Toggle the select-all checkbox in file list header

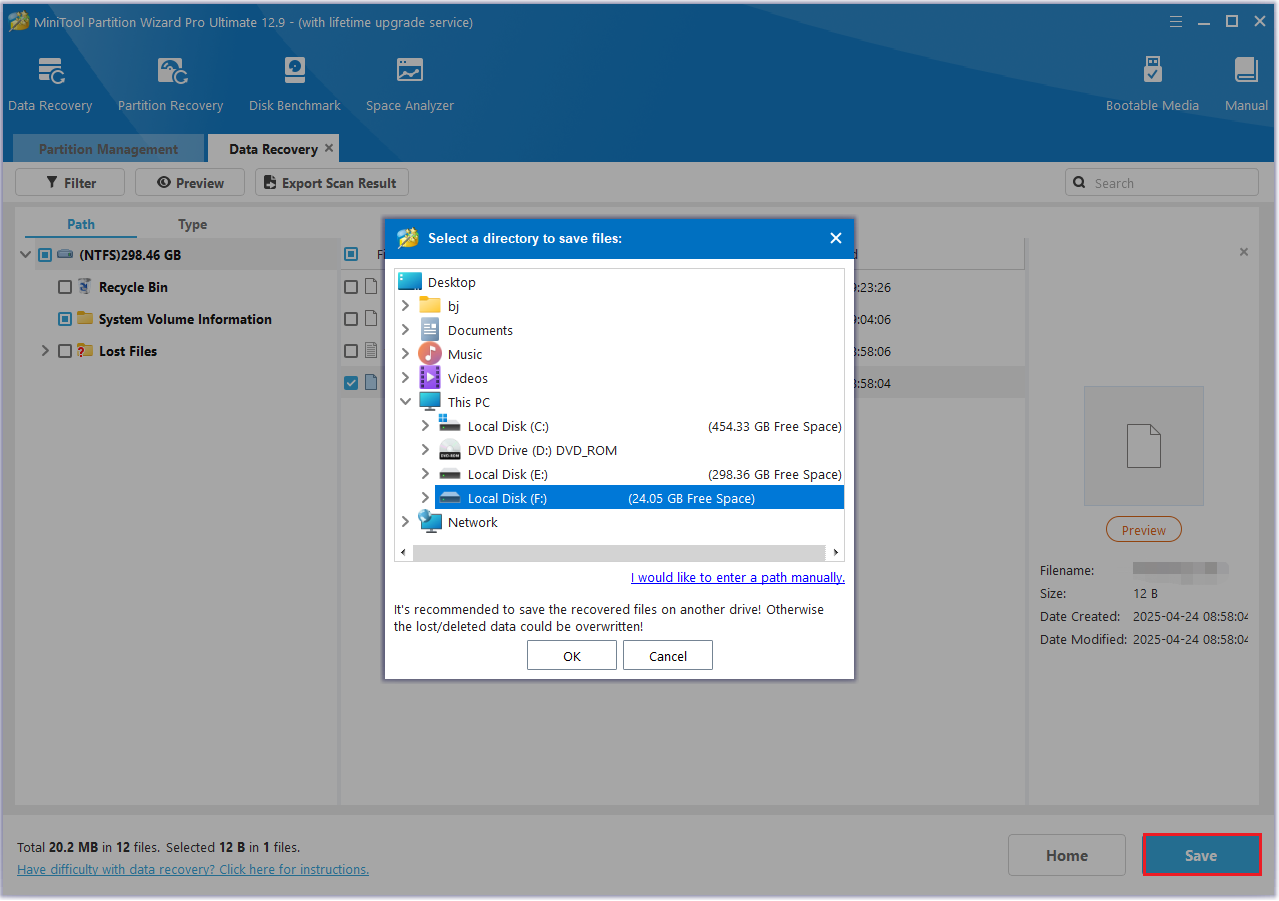[x=351, y=255]
